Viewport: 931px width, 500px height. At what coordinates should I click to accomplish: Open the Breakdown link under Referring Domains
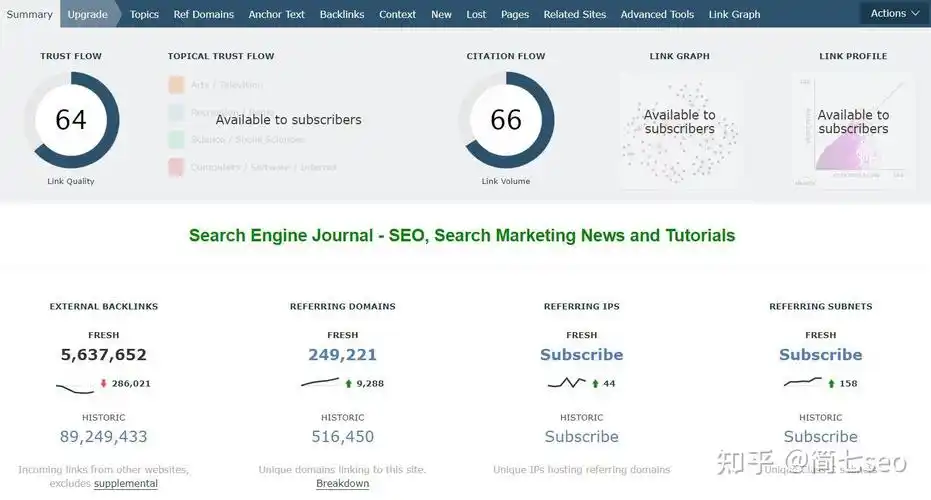point(342,484)
